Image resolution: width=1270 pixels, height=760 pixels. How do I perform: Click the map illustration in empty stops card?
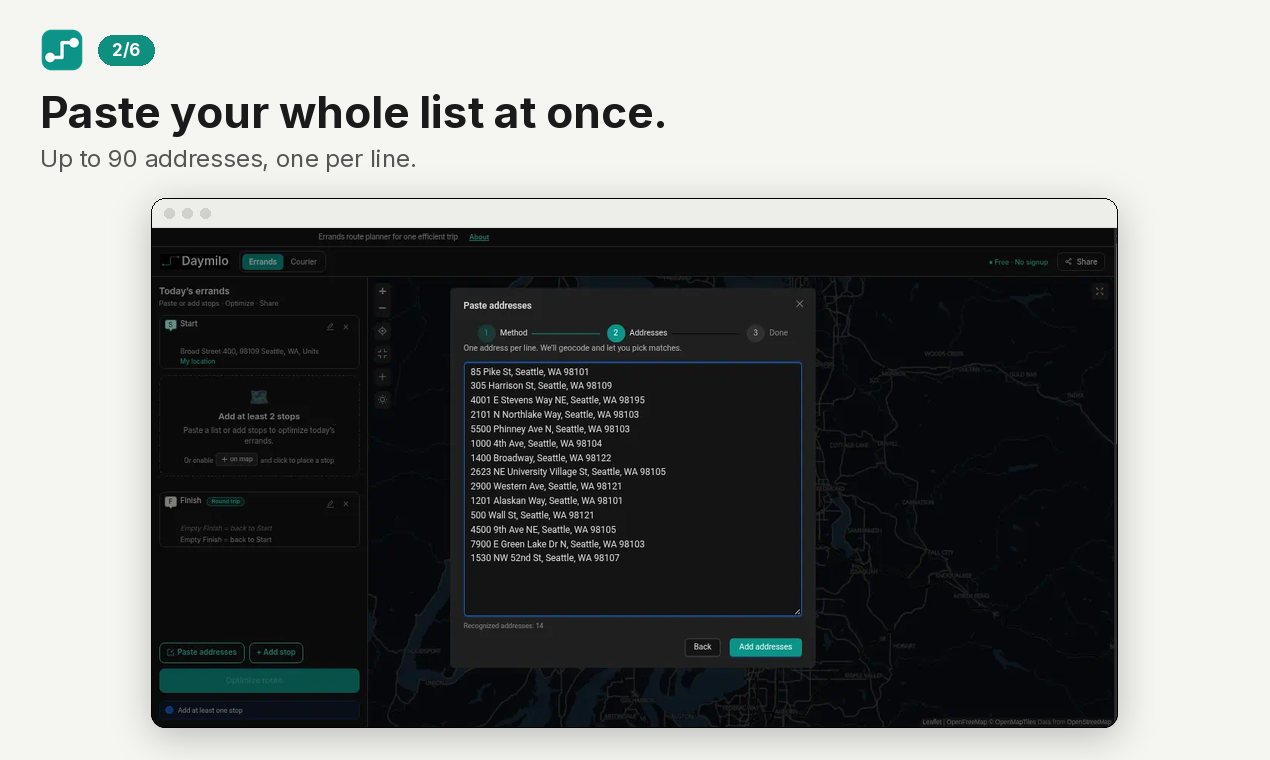coord(259,397)
